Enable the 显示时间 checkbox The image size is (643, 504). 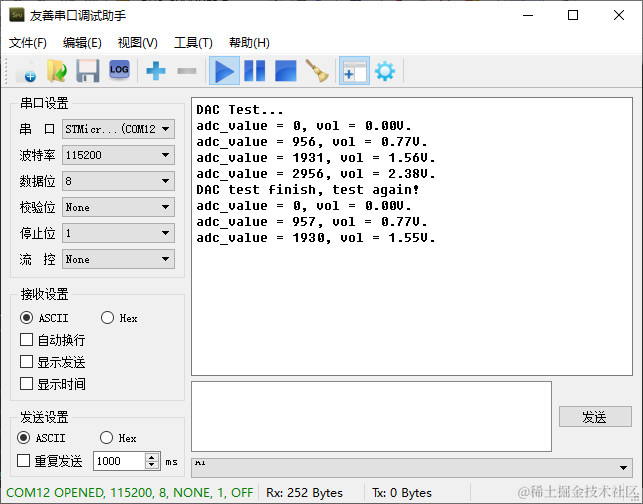(52, 384)
